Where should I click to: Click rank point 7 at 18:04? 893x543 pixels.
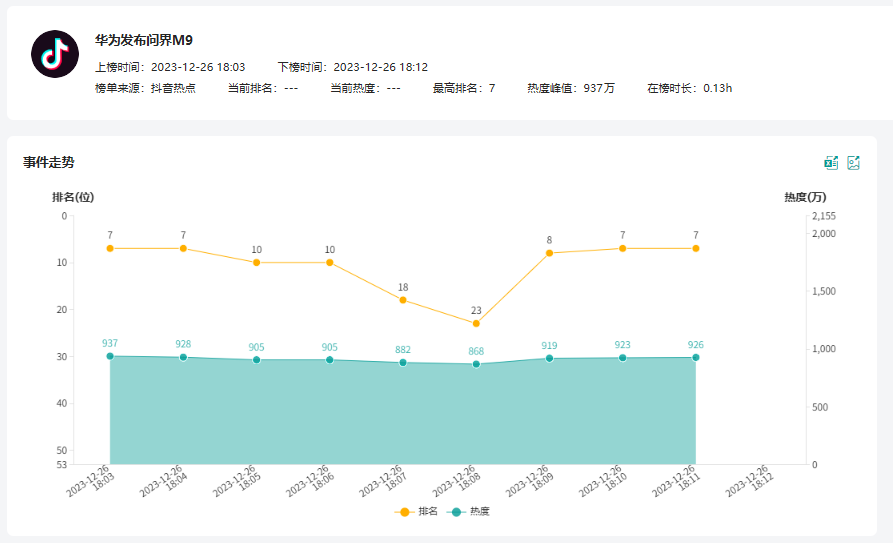tap(183, 248)
